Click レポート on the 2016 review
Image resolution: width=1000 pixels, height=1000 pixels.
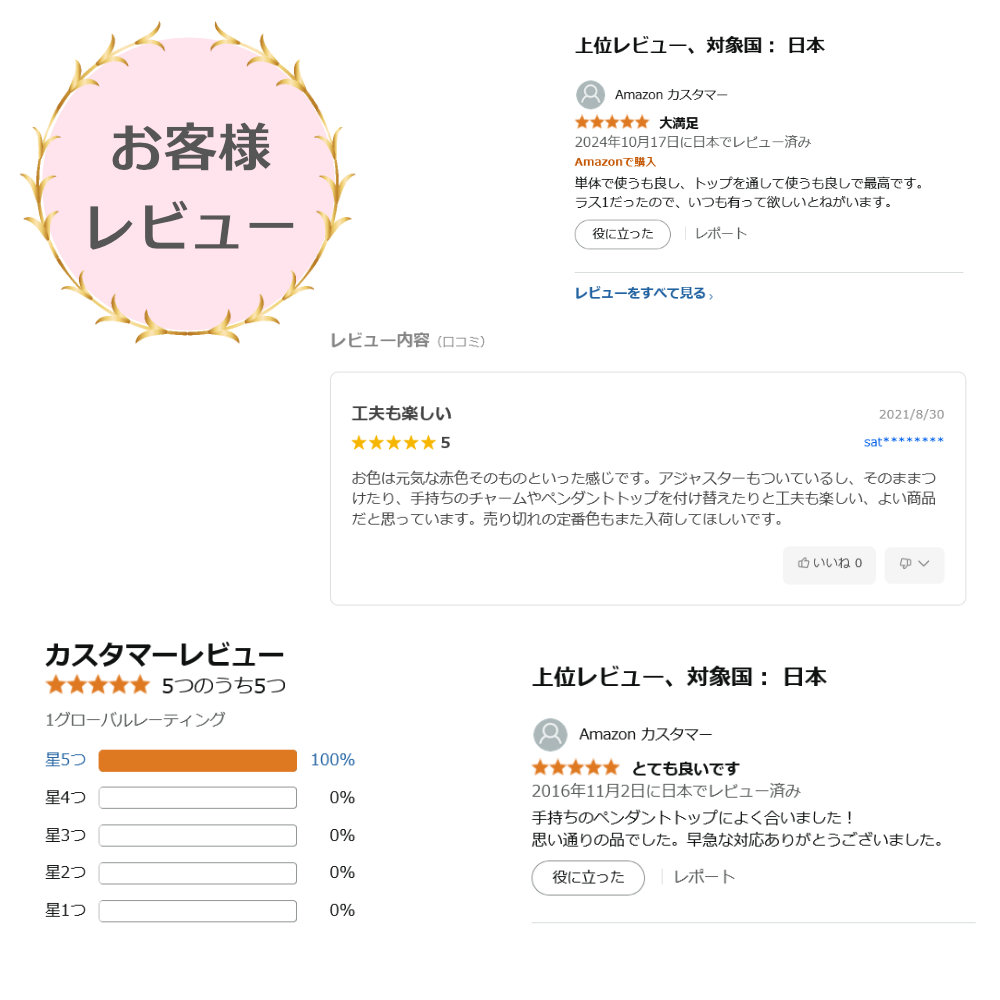click(x=704, y=878)
